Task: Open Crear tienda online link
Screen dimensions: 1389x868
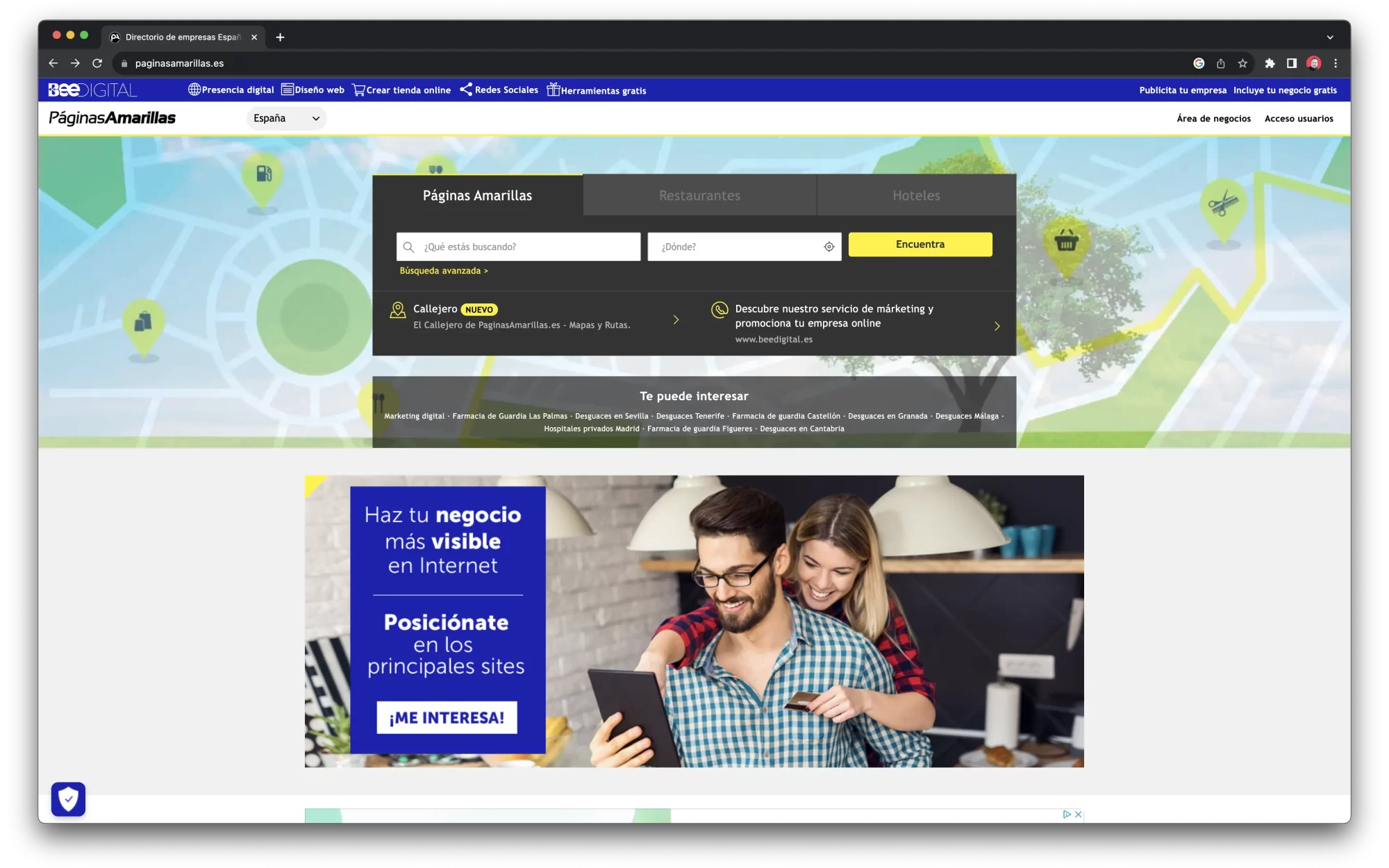Action: tap(401, 90)
